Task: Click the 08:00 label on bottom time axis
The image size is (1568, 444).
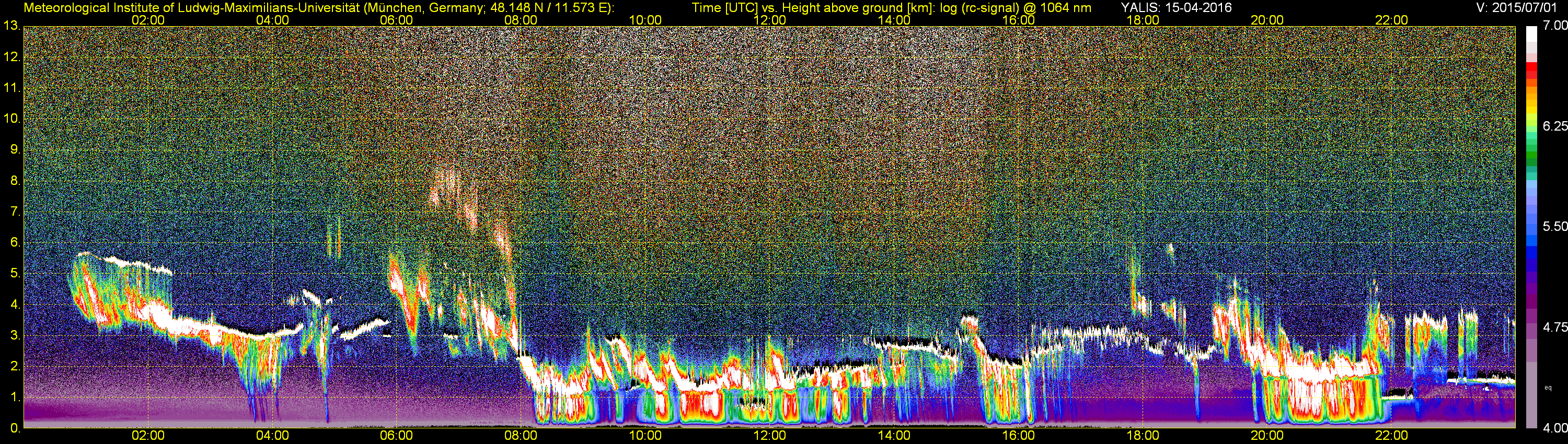Action: [x=521, y=436]
